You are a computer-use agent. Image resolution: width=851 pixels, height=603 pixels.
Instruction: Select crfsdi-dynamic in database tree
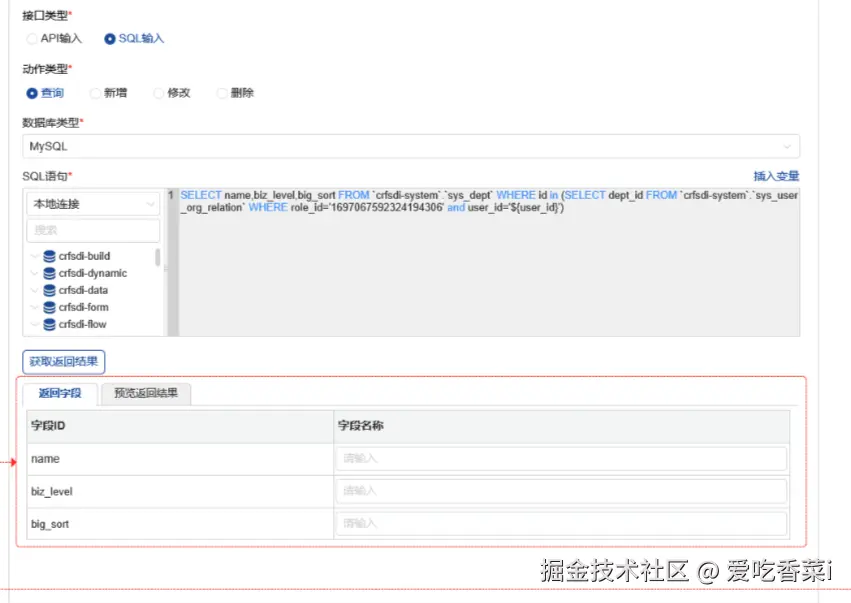(93, 273)
